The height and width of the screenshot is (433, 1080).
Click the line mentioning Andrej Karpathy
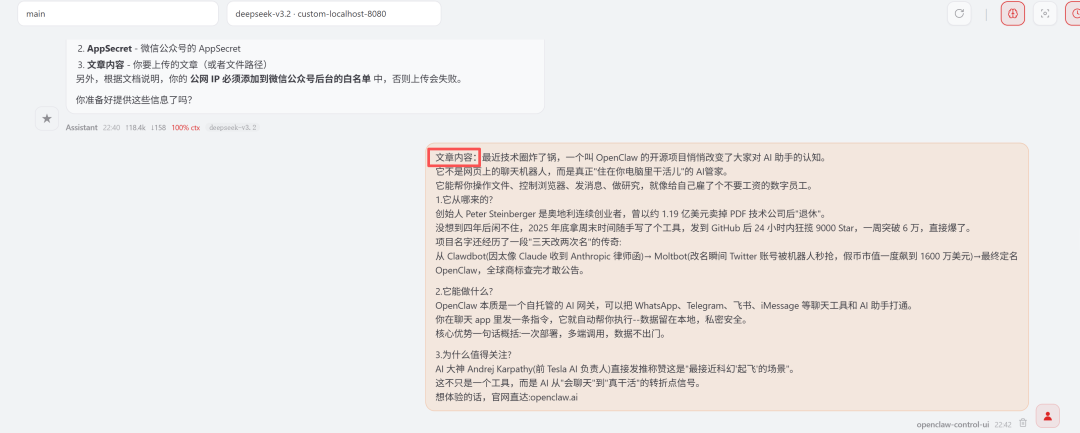(x=616, y=370)
